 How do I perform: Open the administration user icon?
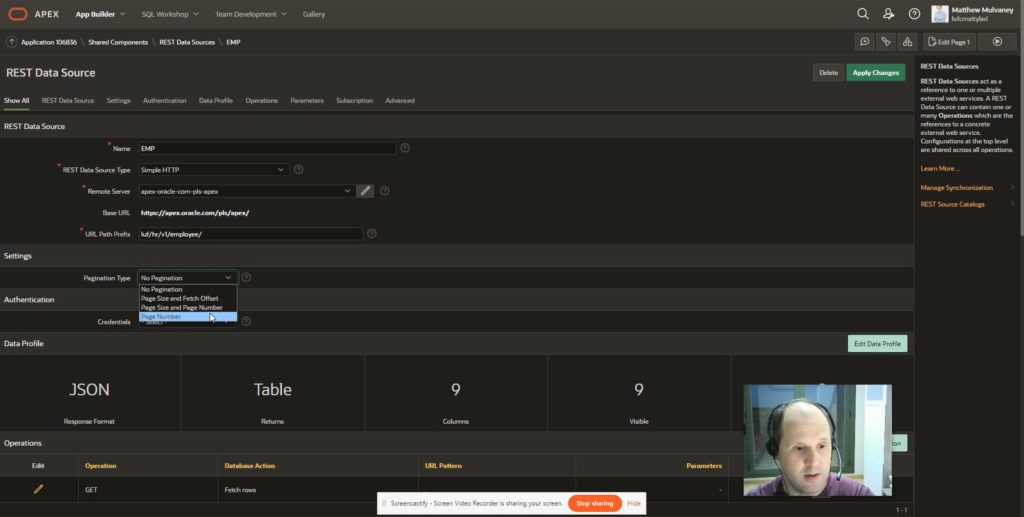pos(889,14)
